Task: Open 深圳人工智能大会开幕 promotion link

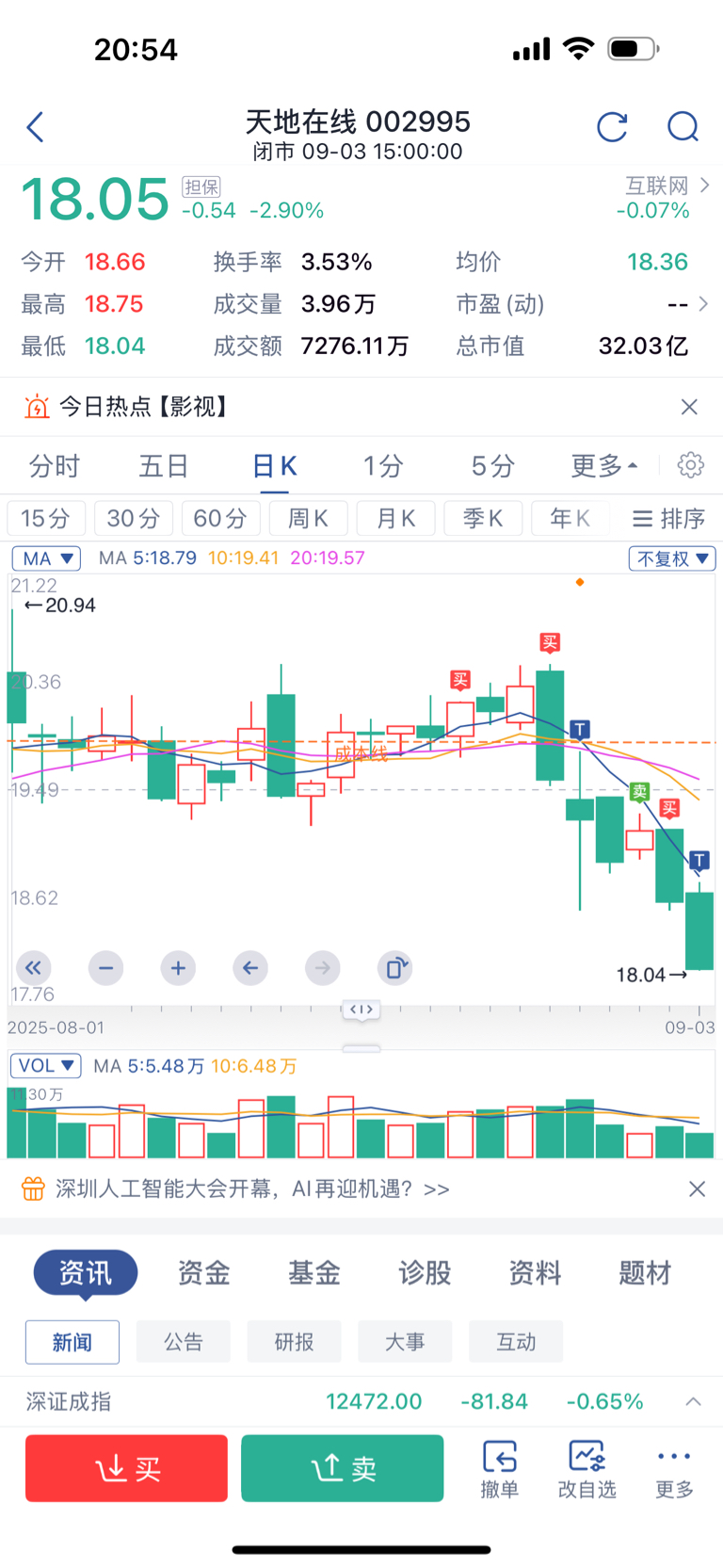Action: click(x=252, y=1189)
